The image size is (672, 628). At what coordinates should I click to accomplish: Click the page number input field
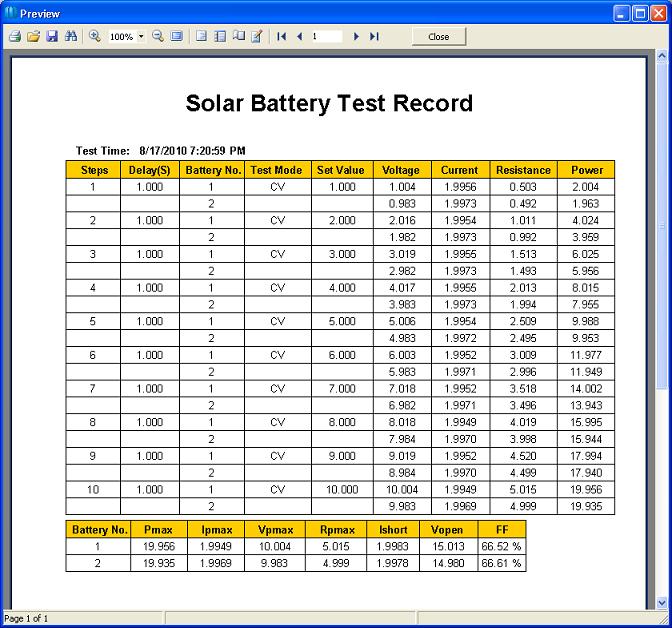point(327,36)
